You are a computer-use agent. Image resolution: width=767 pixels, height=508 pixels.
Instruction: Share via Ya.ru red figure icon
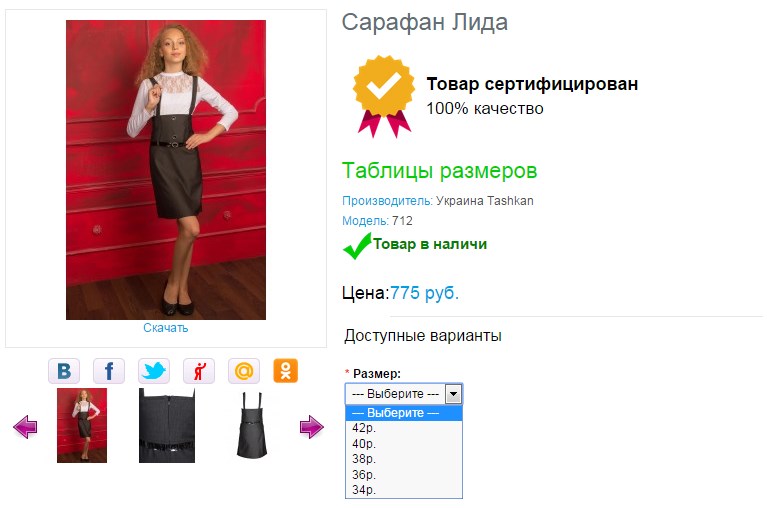coord(199,371)
